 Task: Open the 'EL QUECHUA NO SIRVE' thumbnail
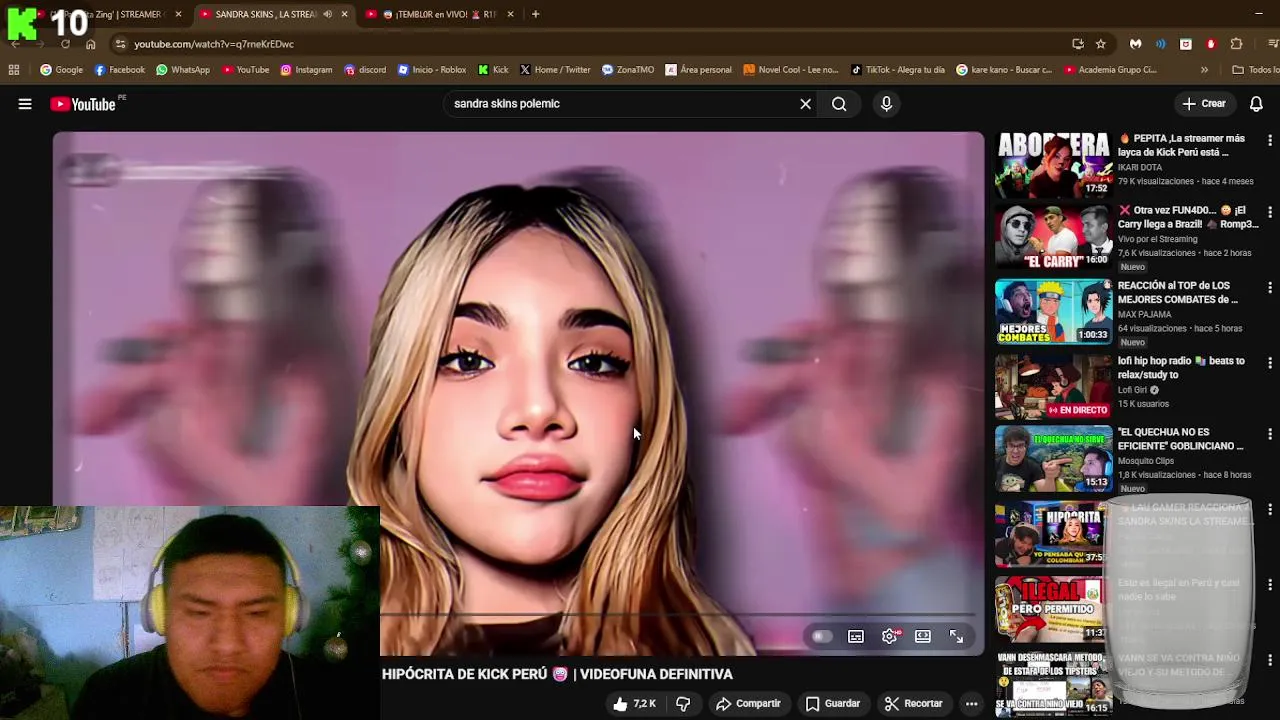click(x=1053, y=459)
